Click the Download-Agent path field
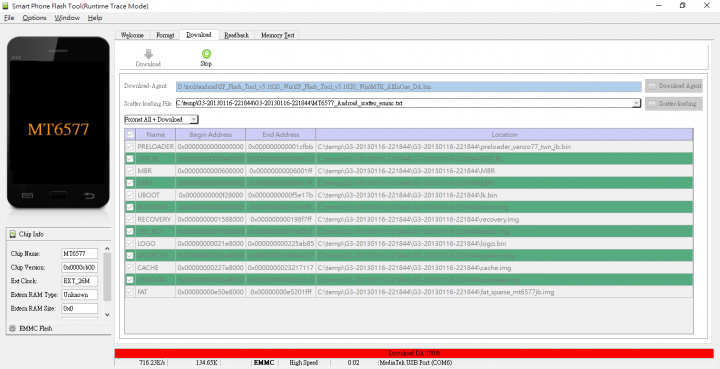720x369 pixels. click(x=409, y=86)
